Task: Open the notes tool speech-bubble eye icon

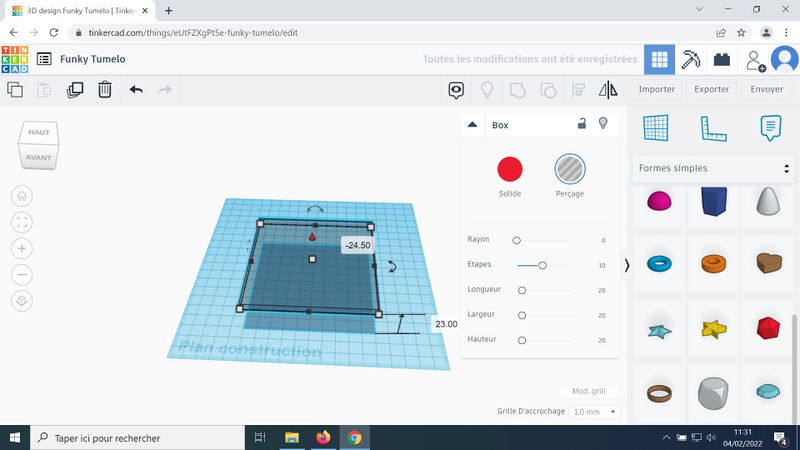Action: (456, 90)
